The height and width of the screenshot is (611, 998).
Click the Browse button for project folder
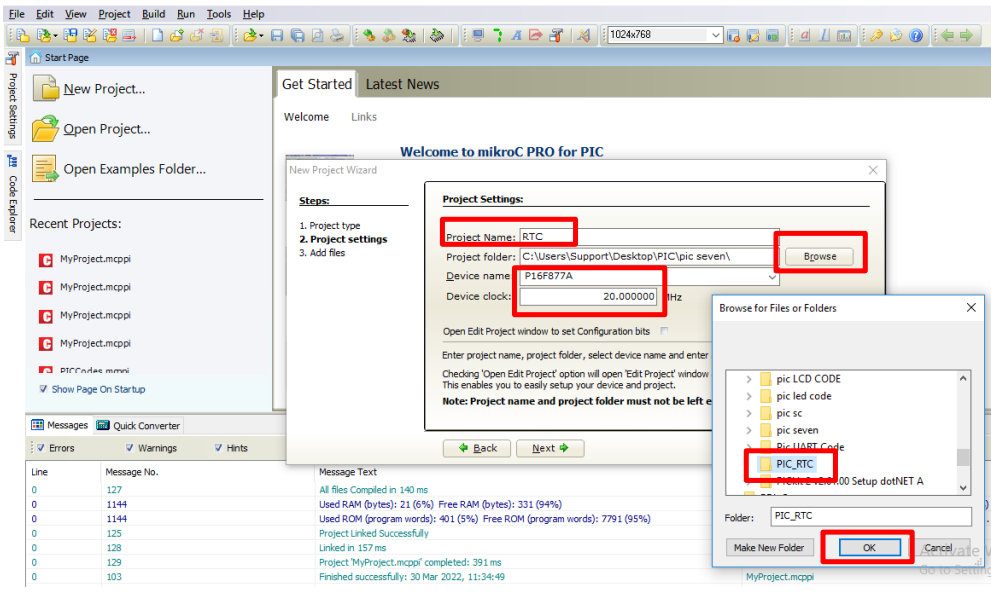pyautogui.click(x=820, y=257)
